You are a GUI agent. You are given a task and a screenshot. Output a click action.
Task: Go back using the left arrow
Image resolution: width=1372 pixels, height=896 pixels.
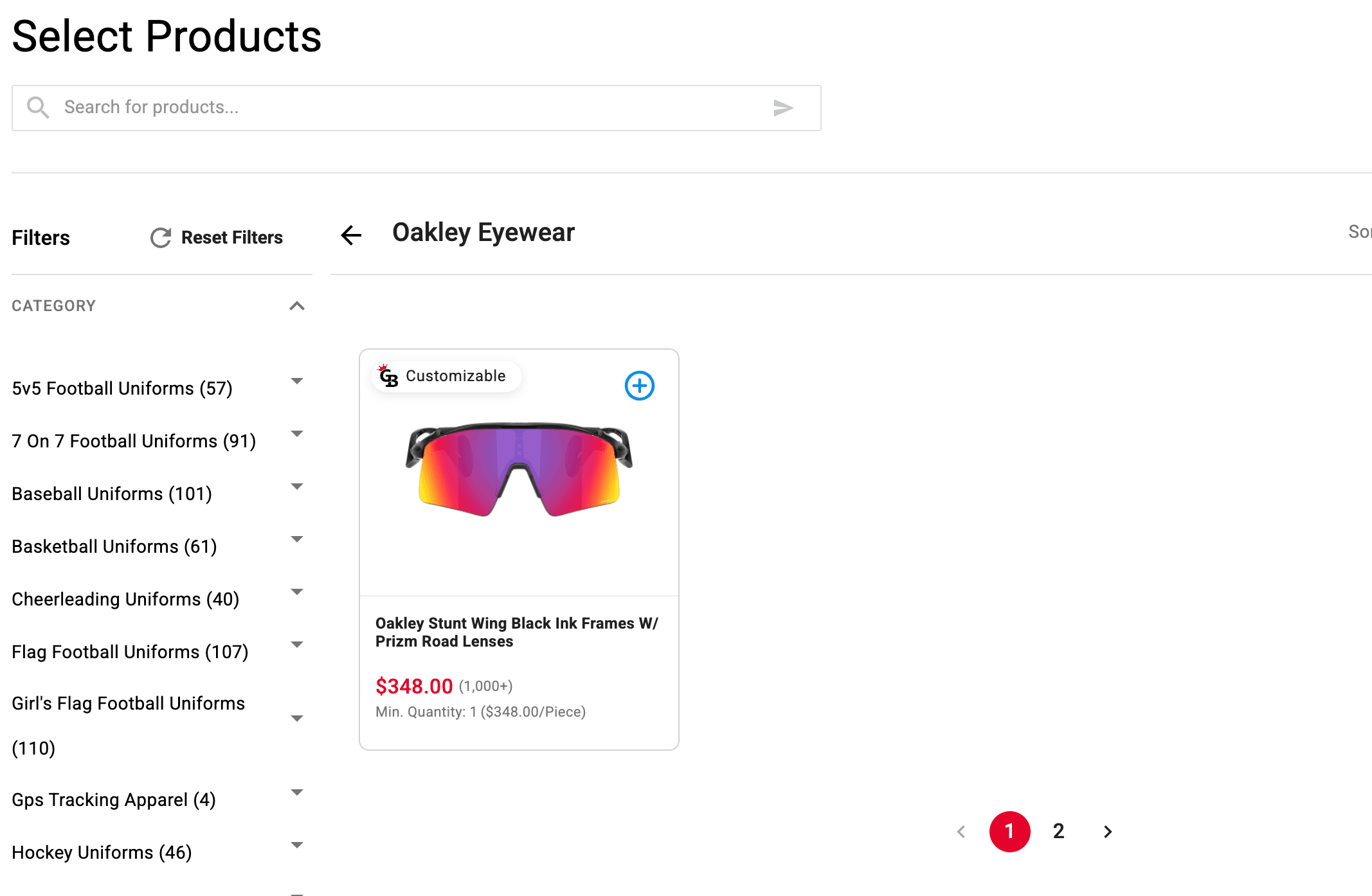pyautogui.click(x=351, y=235)
